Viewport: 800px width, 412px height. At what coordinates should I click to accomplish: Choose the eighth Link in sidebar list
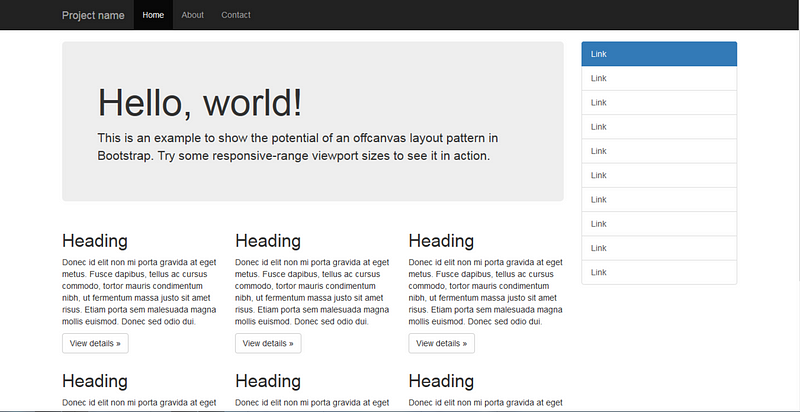coord(658,224)
